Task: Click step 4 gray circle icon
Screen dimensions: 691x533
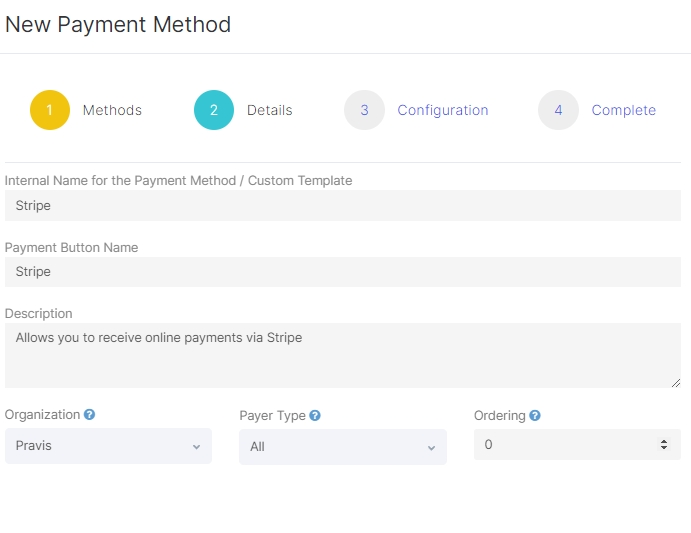Action: click(x=558, y=110)
